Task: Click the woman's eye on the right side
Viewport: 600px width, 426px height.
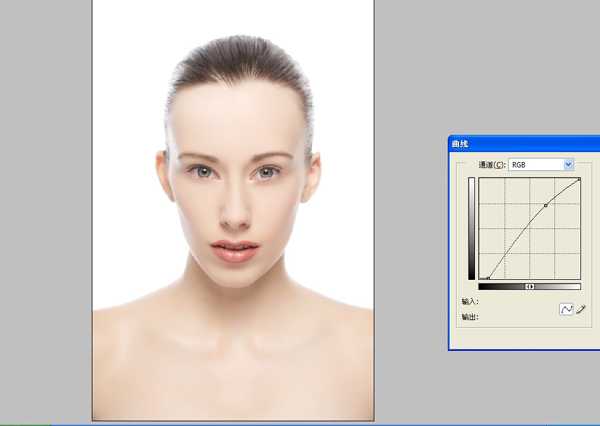Action: (266, 172)
